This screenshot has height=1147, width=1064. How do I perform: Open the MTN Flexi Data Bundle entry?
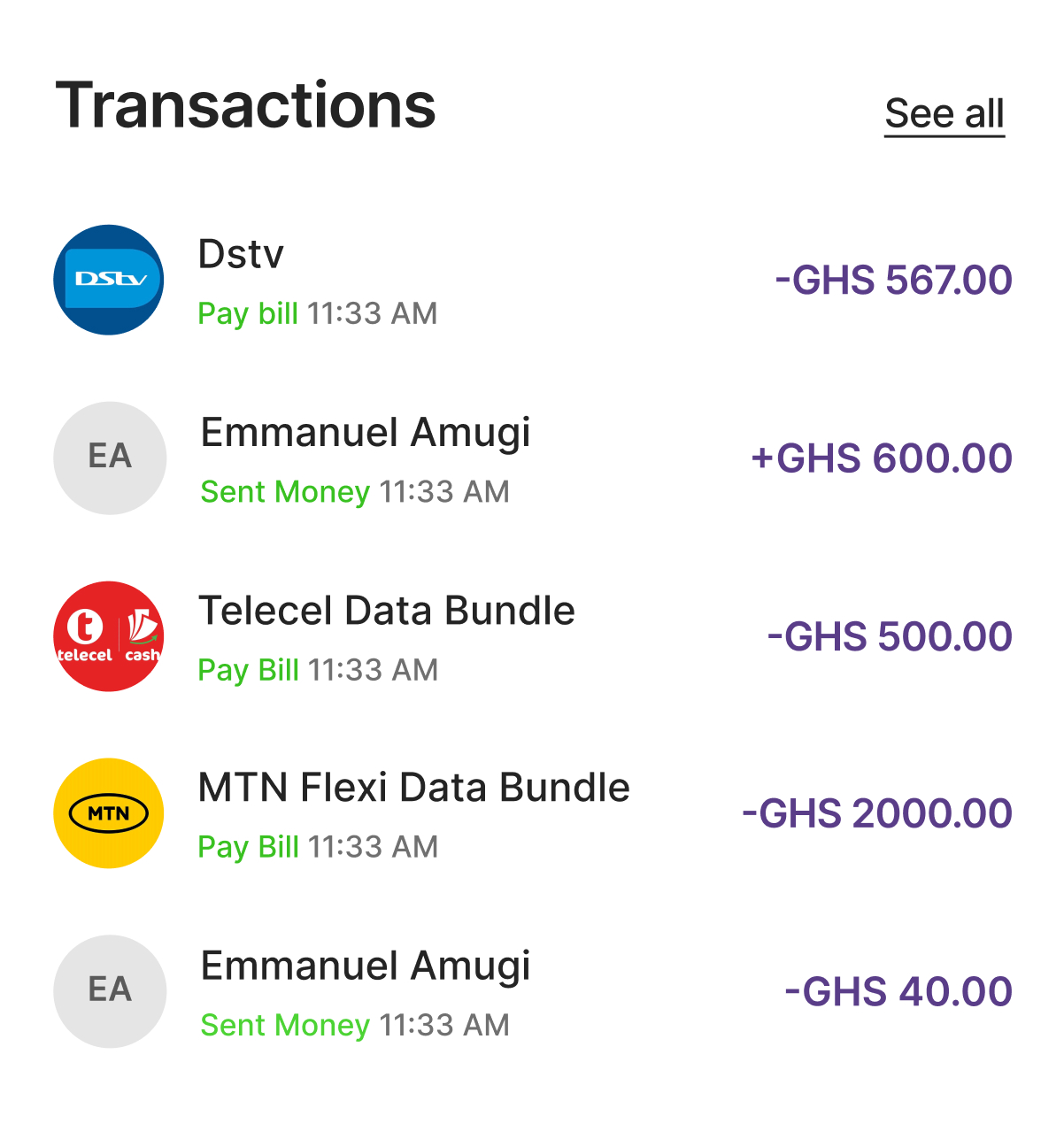tap(413, 788)
